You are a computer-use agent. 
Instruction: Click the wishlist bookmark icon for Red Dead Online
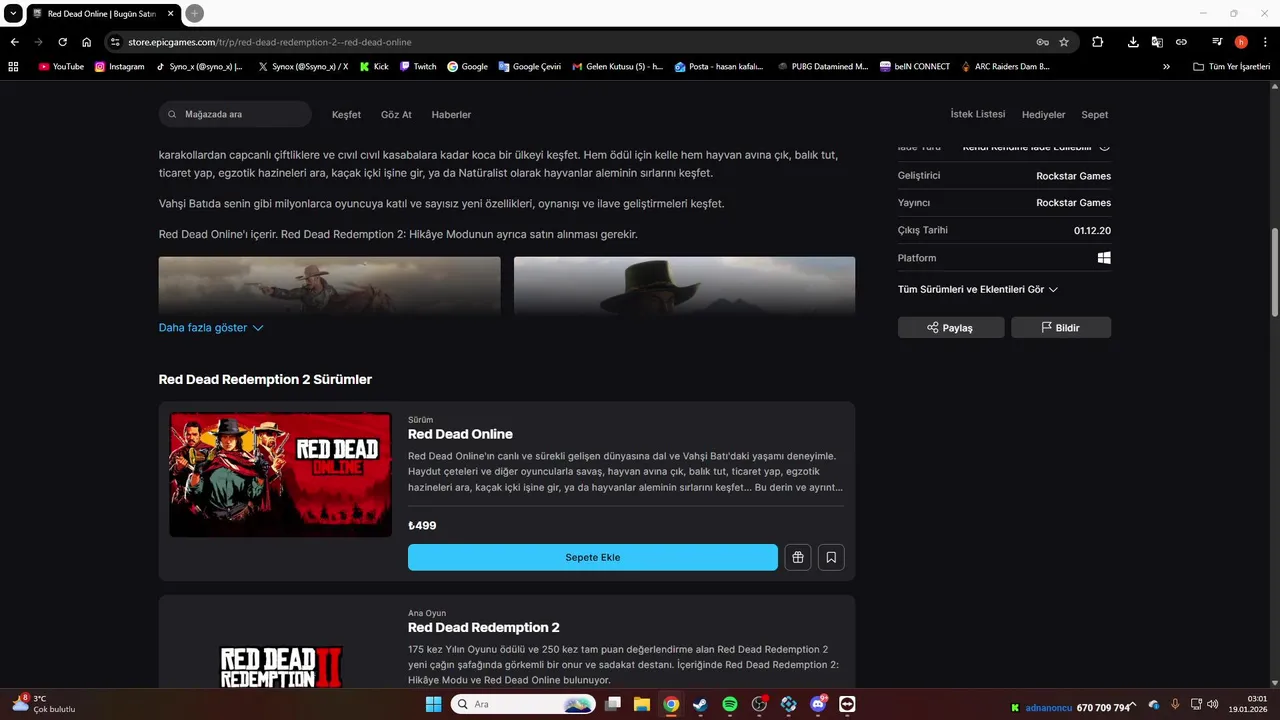pyautogui.click(x=831, y=557)
